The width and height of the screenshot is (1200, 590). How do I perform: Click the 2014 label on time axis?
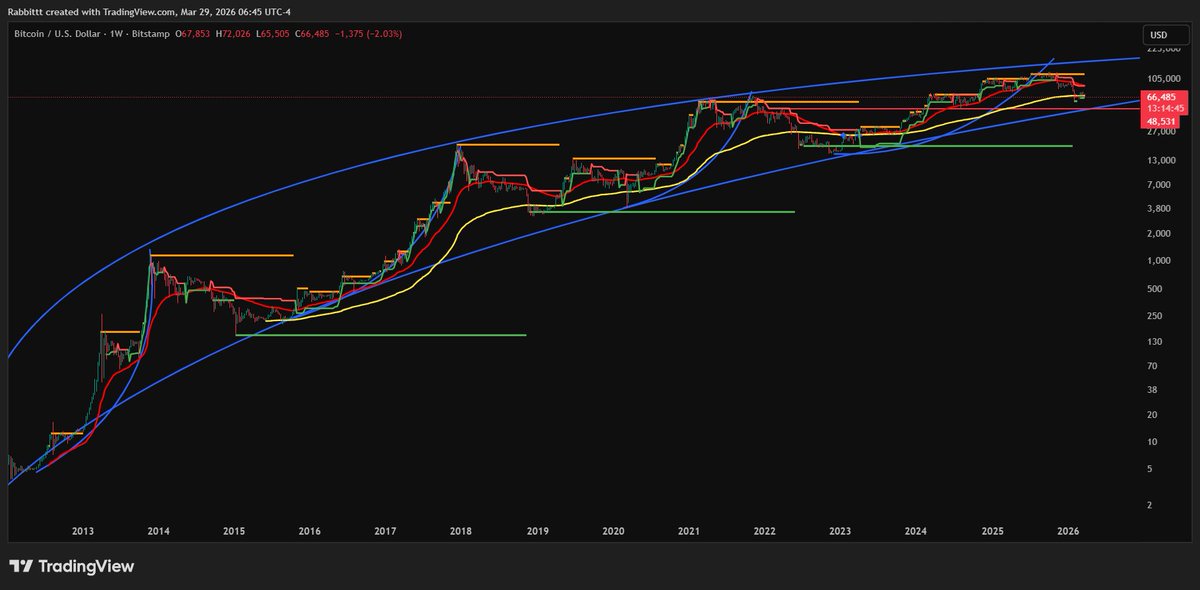pos(158,531)
